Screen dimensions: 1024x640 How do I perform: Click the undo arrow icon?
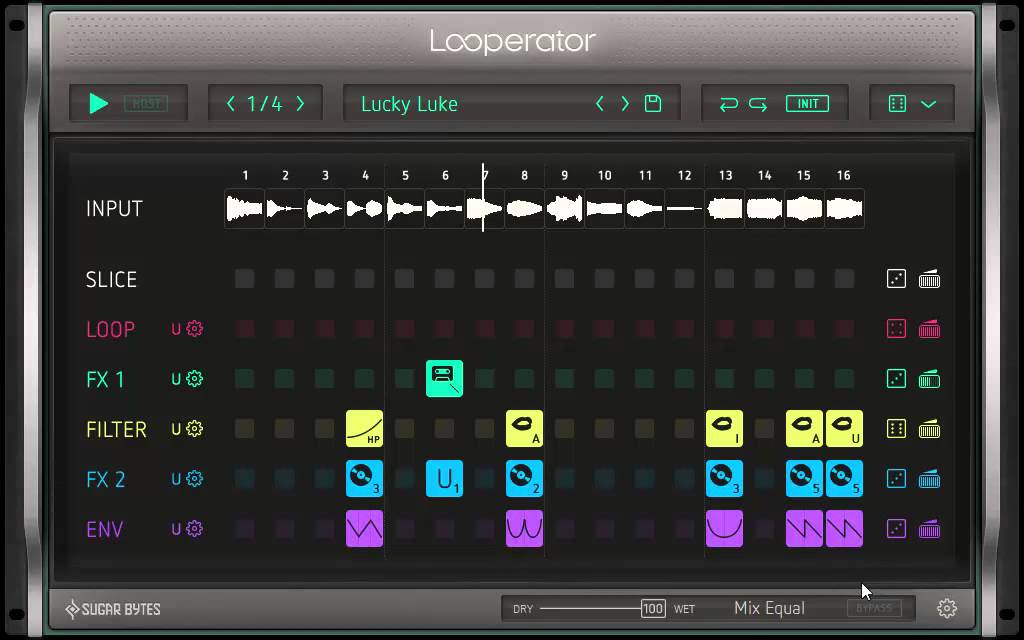pyautogui.click(x=728, y=104)
